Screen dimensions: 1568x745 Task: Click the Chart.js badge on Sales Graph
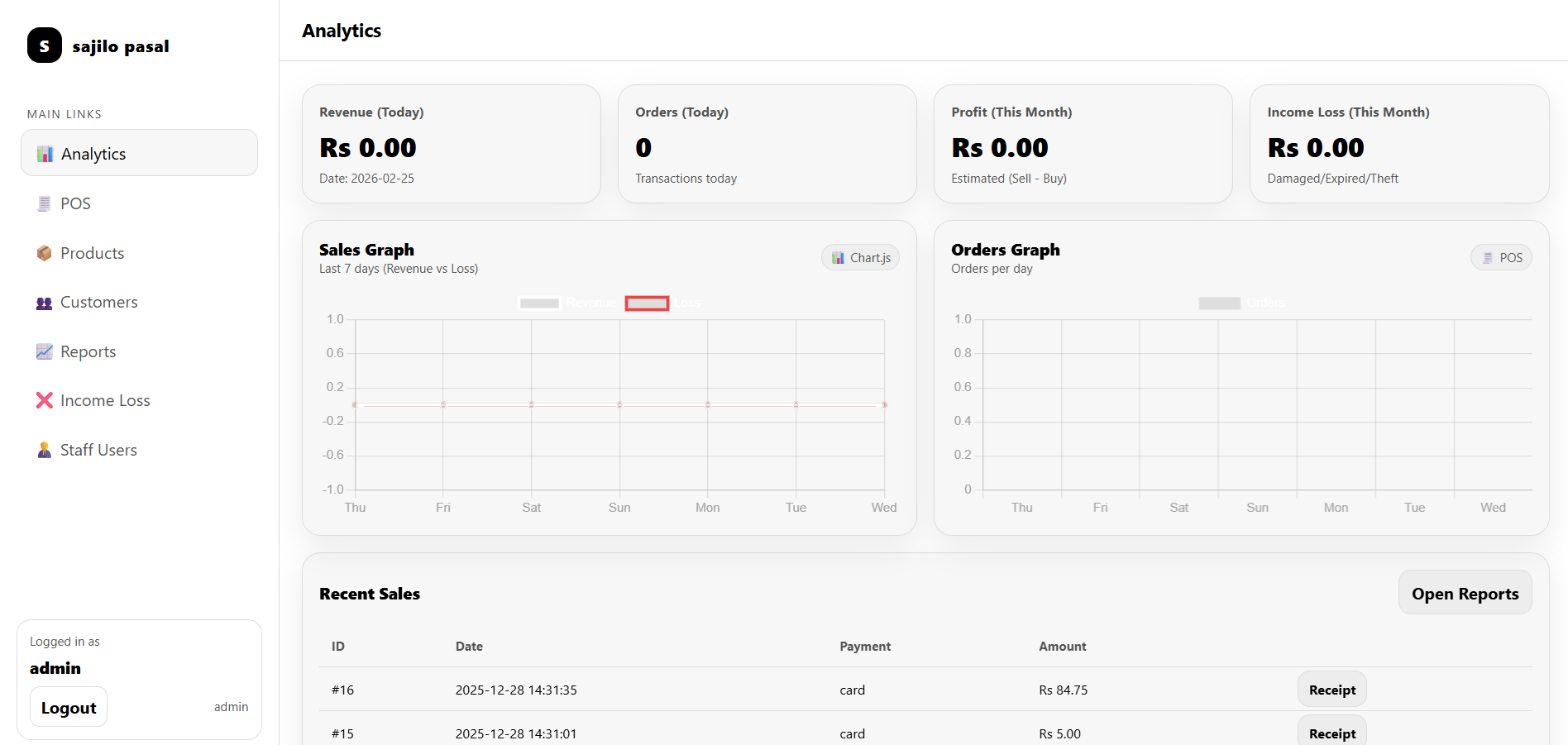pyautogui.click(x=860, y=258)
